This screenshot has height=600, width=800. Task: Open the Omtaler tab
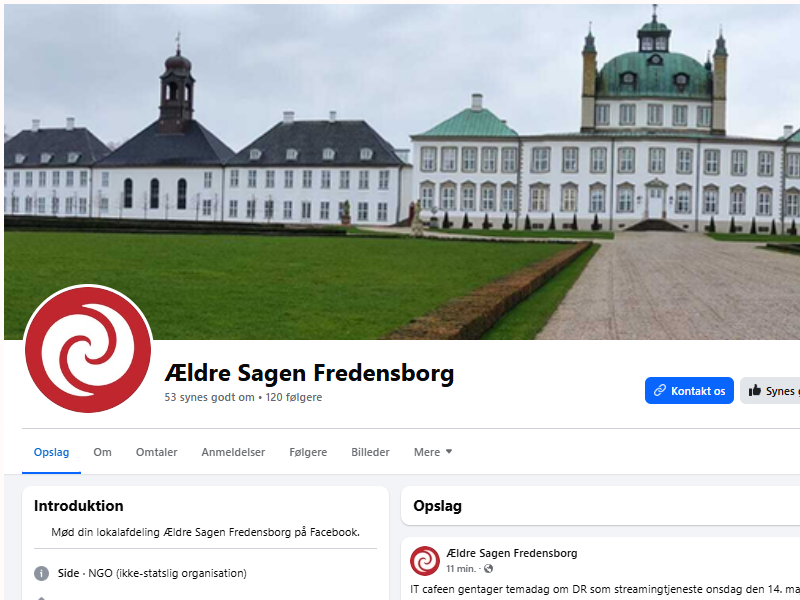pyautogui.click(x=156, y=452)
